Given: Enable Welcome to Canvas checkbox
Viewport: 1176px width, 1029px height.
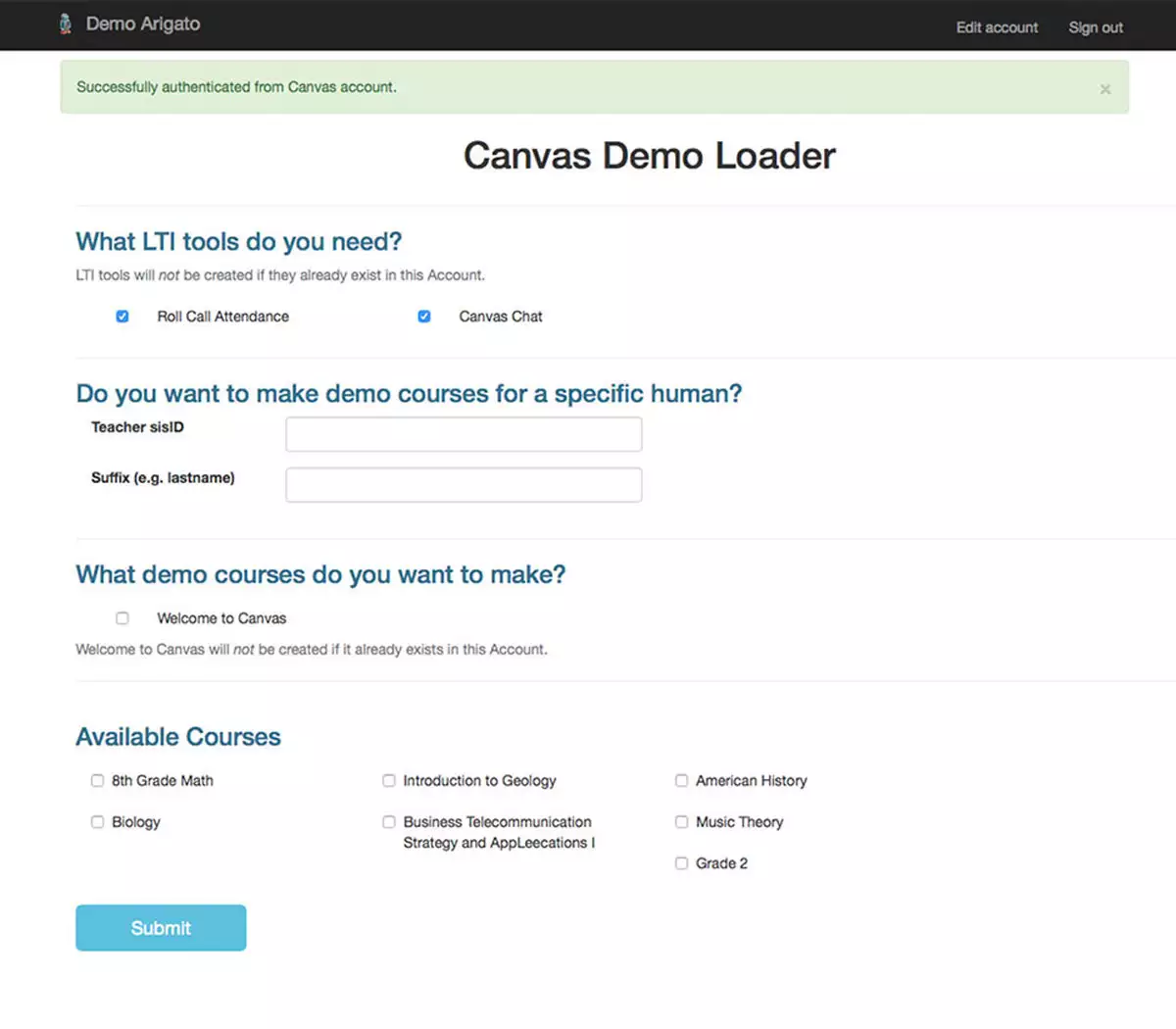Looking at the screenshot, I should pyautogui.click(x=122, y=618).
